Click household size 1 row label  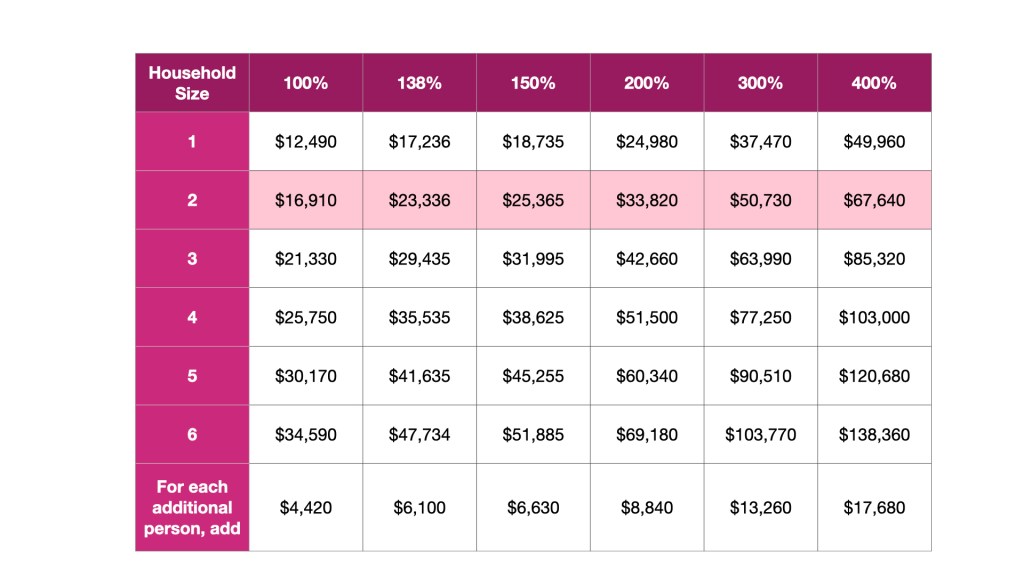tap(192, 142)
